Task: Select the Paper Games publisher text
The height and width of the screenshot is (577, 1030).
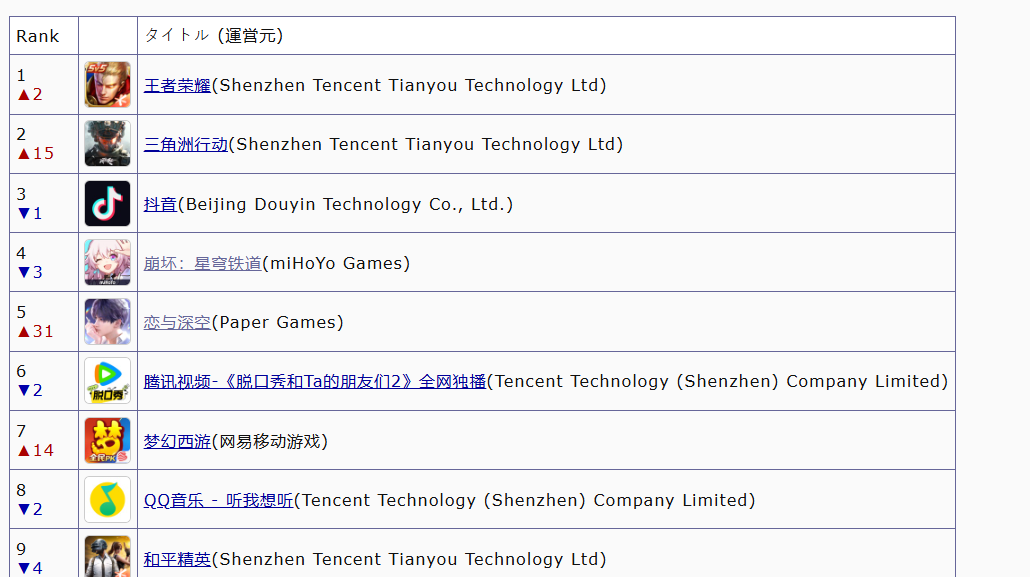Action: click(x=277, y=323)
